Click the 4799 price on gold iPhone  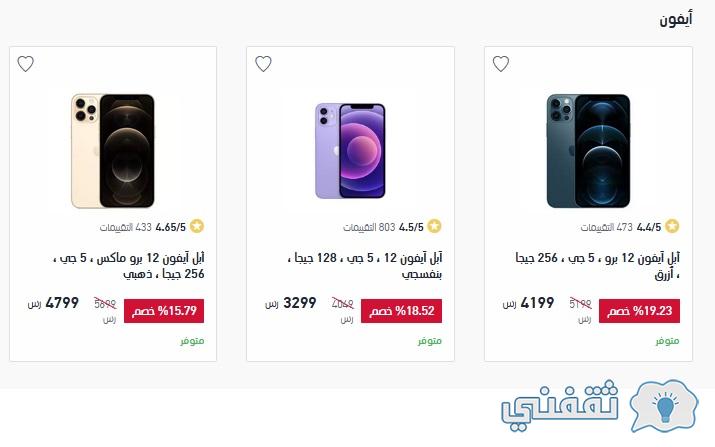[x=62, y=303]
